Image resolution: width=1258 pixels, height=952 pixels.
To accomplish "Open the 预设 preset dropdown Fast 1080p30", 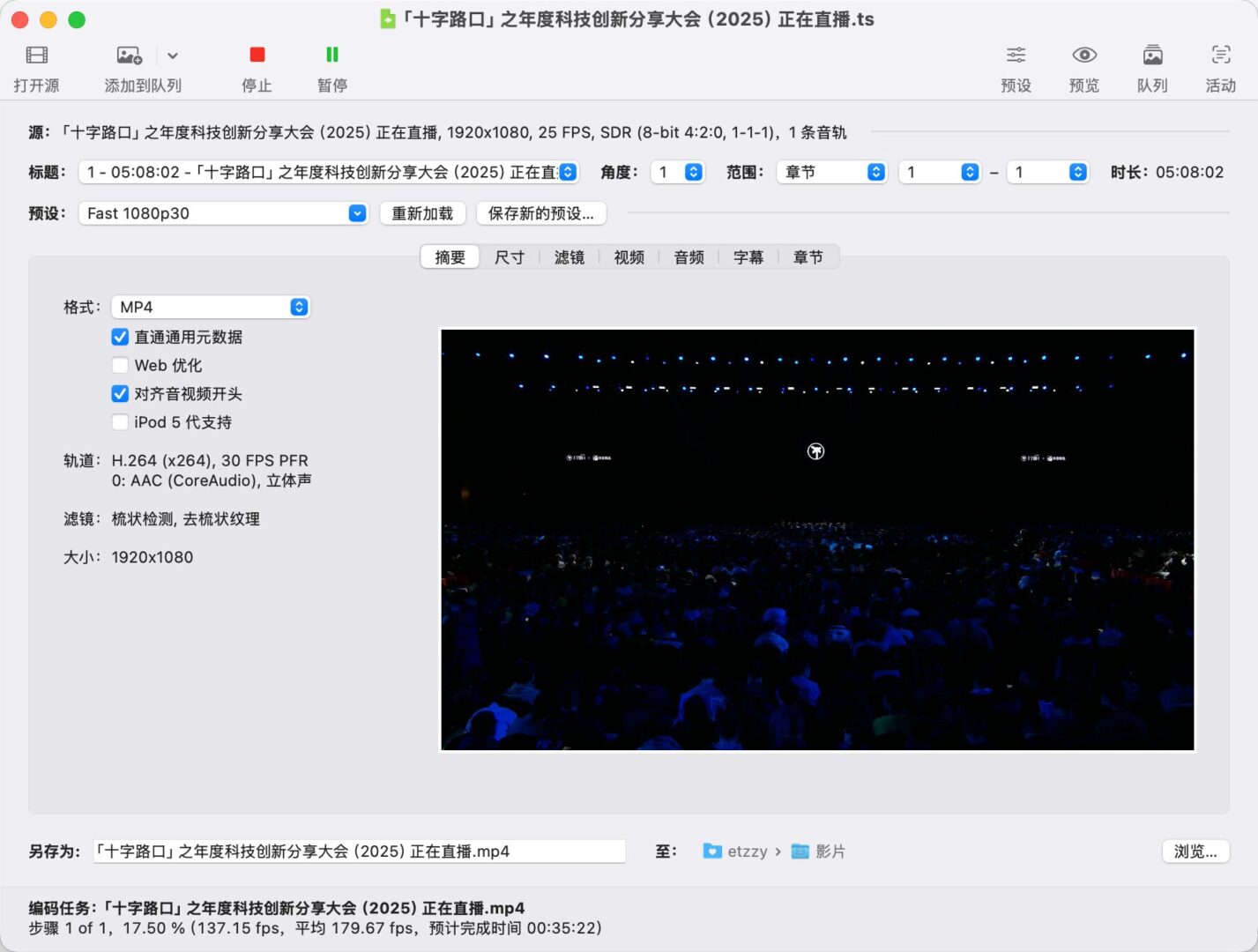I will click(x=223, y=213).
